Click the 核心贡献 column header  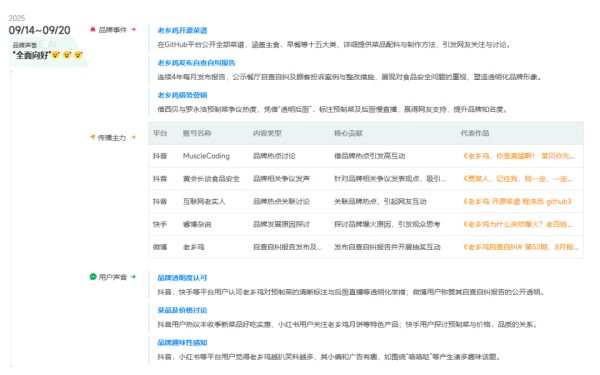(x=348, y=133)
